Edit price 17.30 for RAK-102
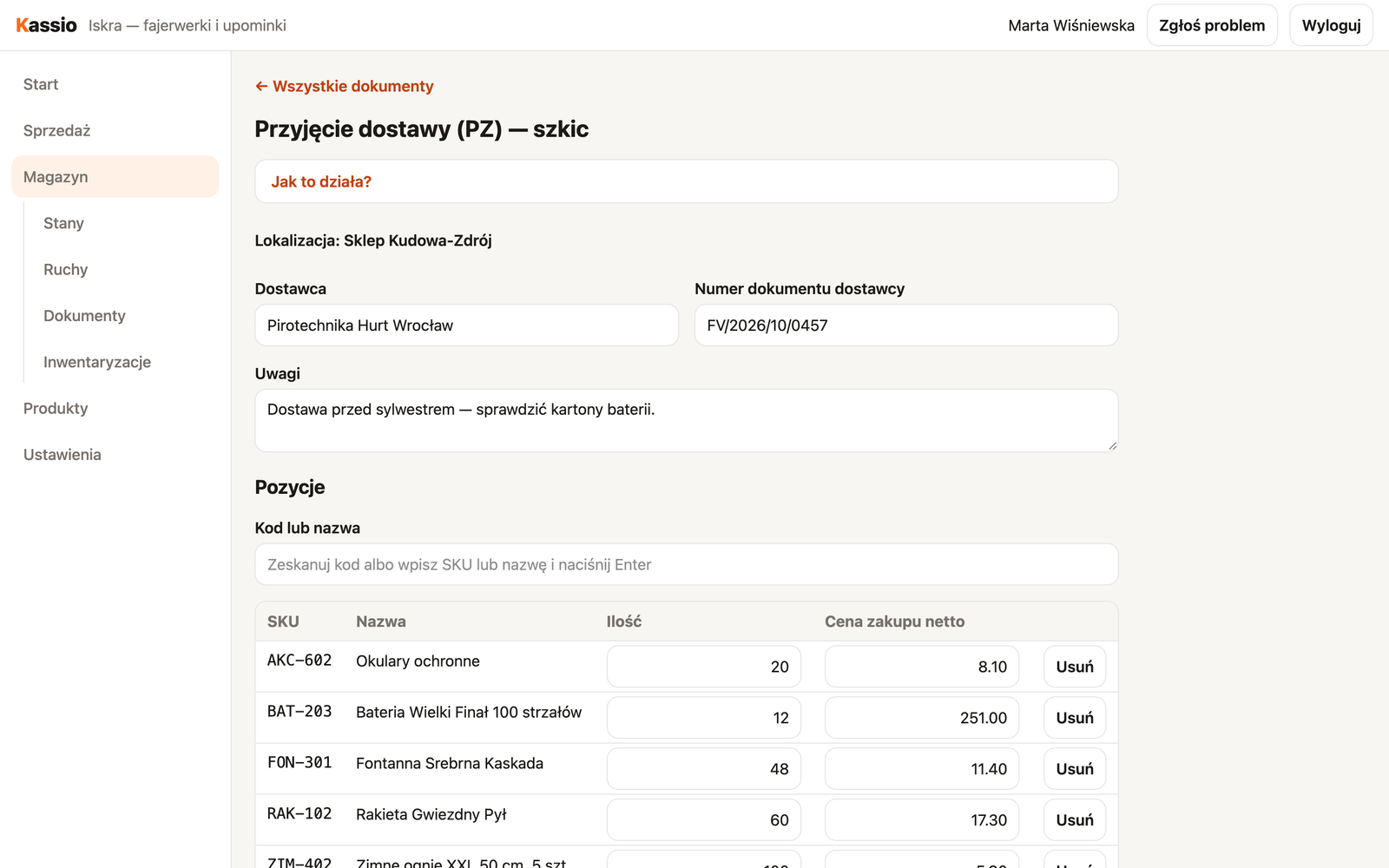 921,820
